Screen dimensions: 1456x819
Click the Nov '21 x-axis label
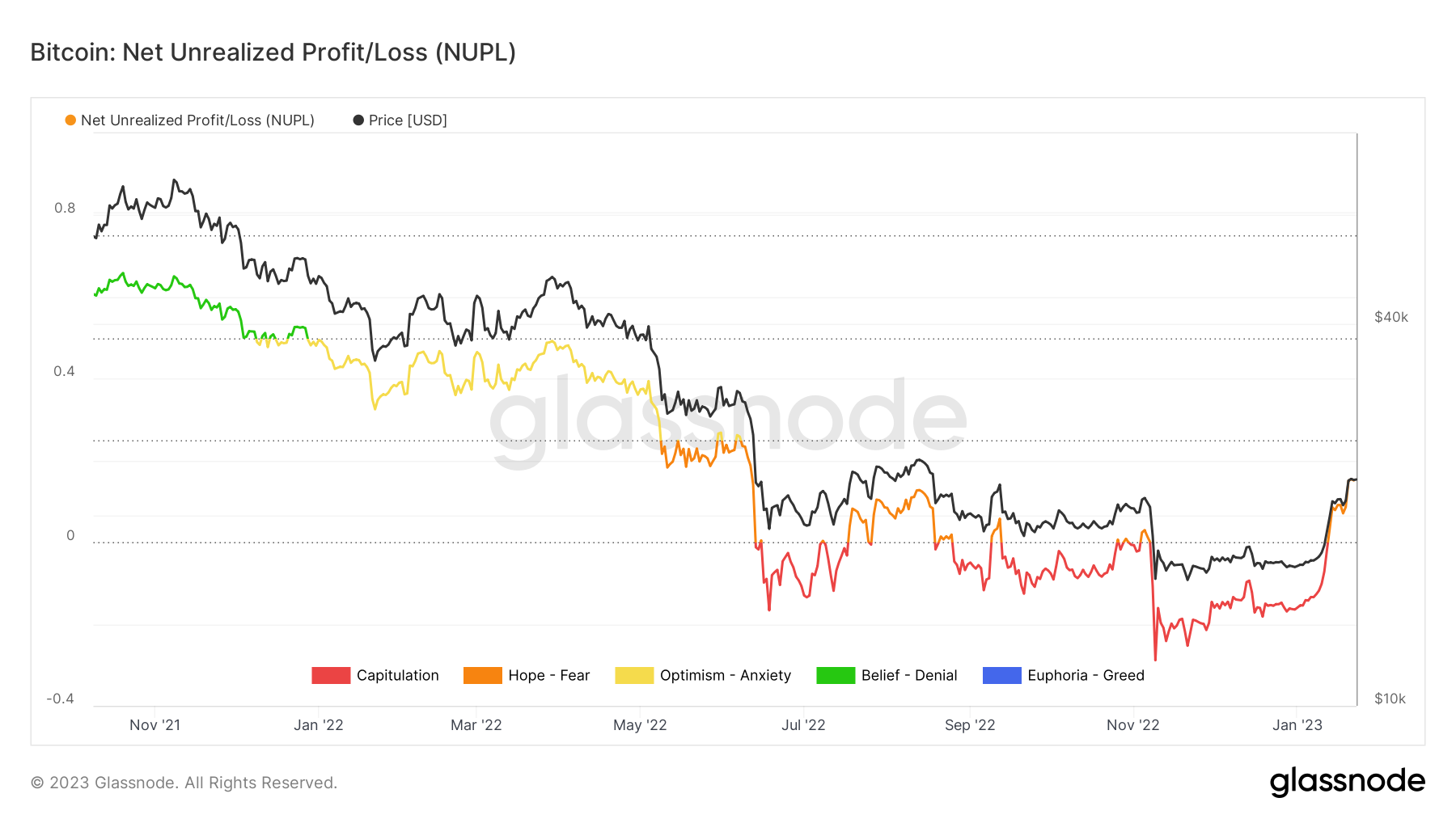pyautogui.click(x=155, y=725)
